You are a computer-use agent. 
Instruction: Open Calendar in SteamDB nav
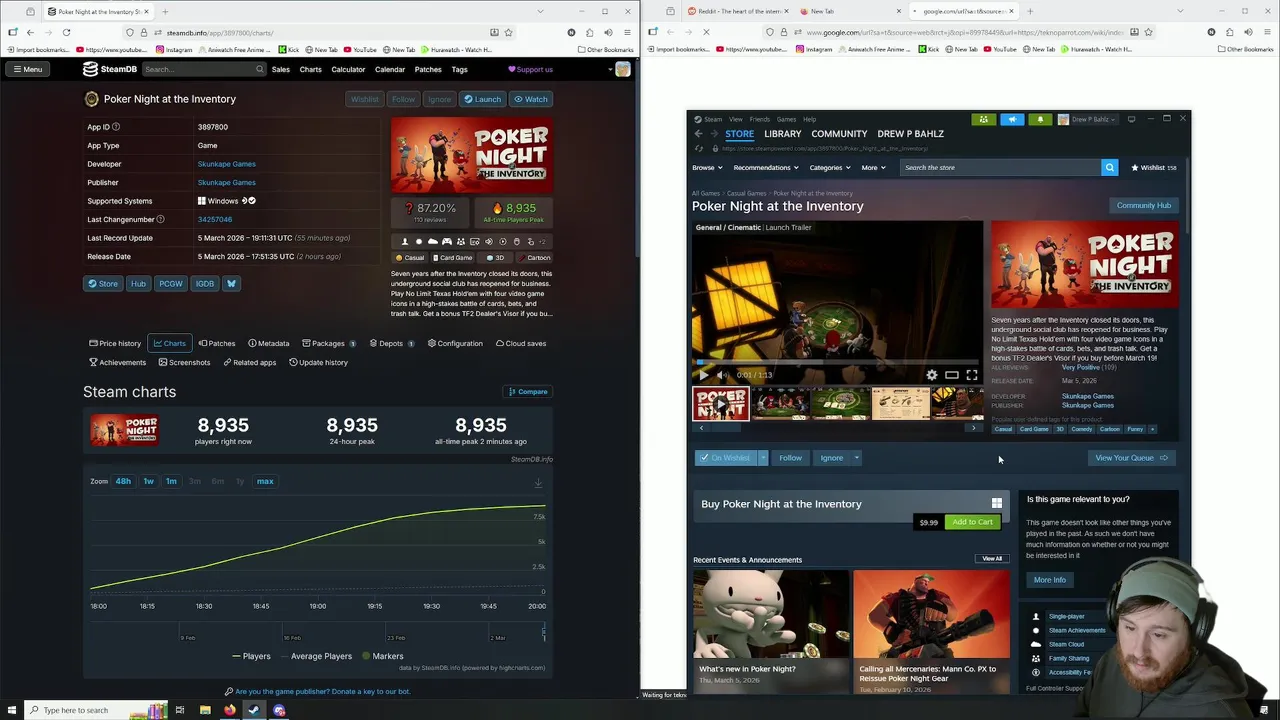coord(390,69)
